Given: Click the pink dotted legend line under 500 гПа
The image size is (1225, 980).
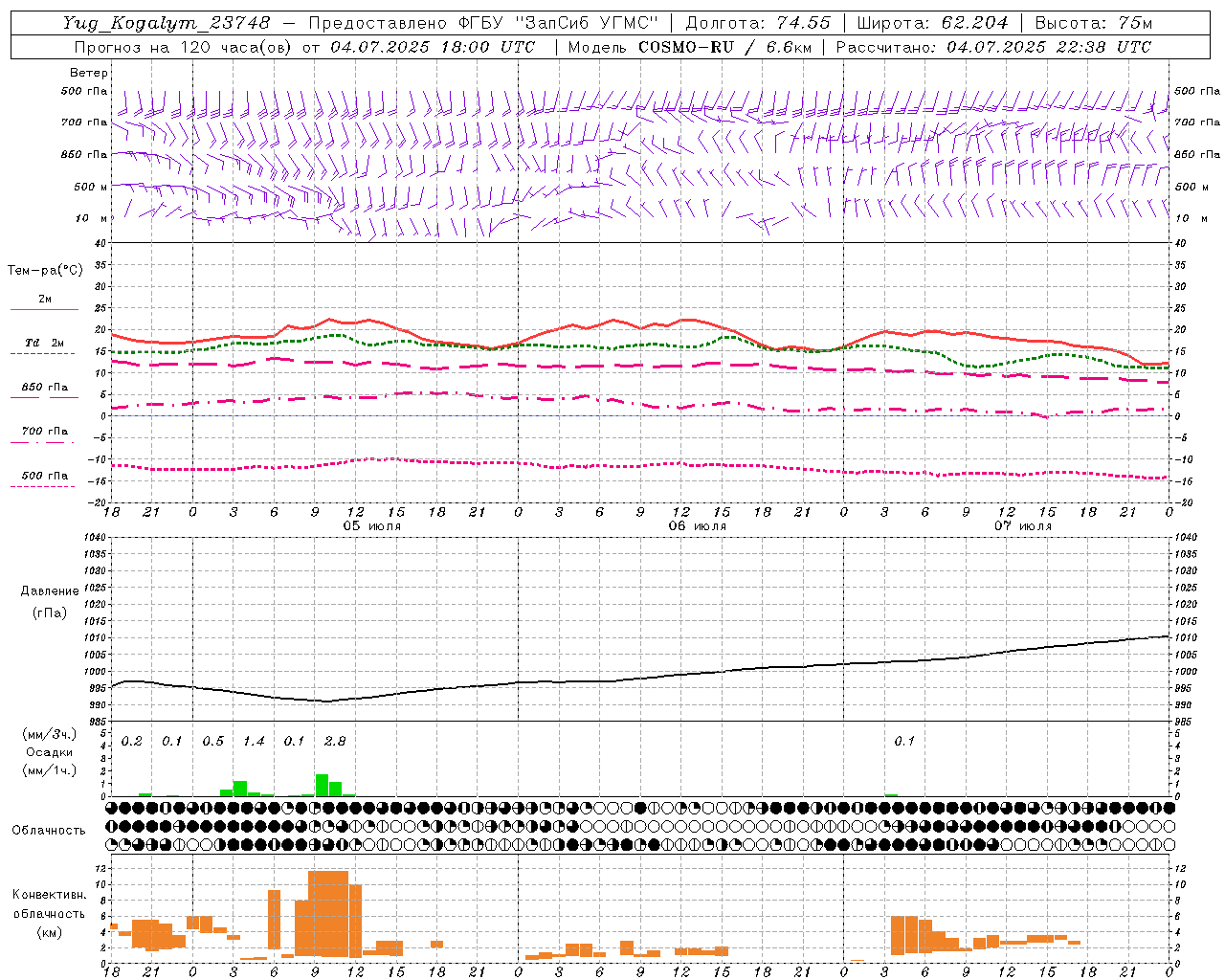Looking at the screenshot, I should [42, 487].
